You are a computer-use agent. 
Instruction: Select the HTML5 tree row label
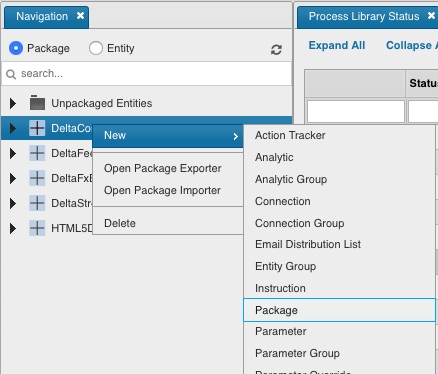coord(72,228)
